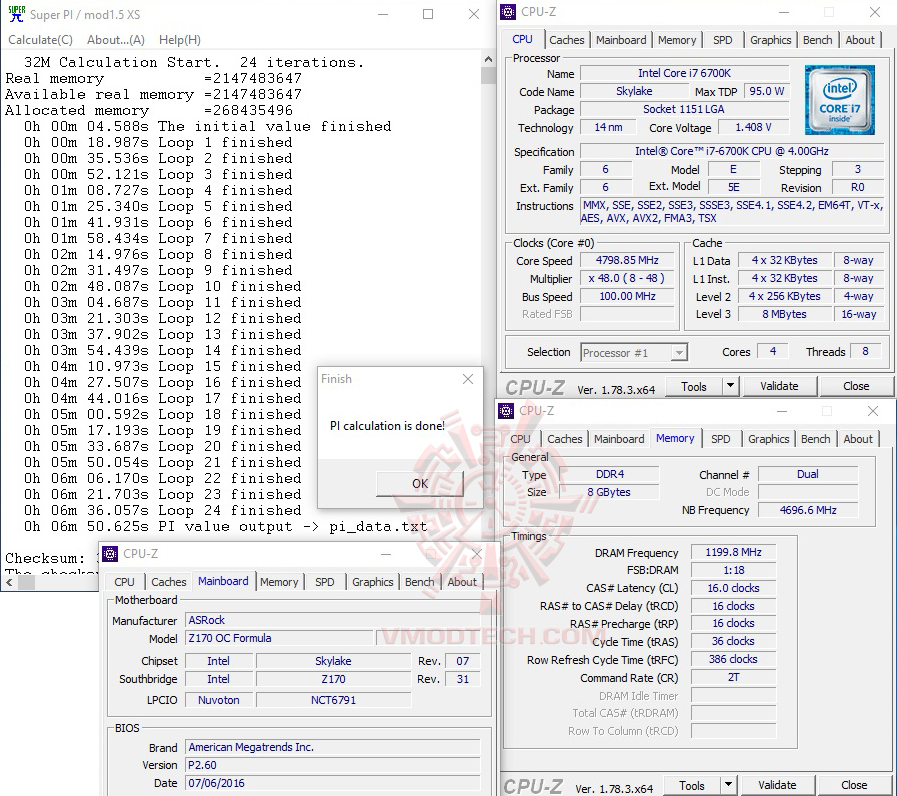The image size is (897, 796).
Task: Switch to About tab in top CPU-Z window
Action: tap(860, 40)
